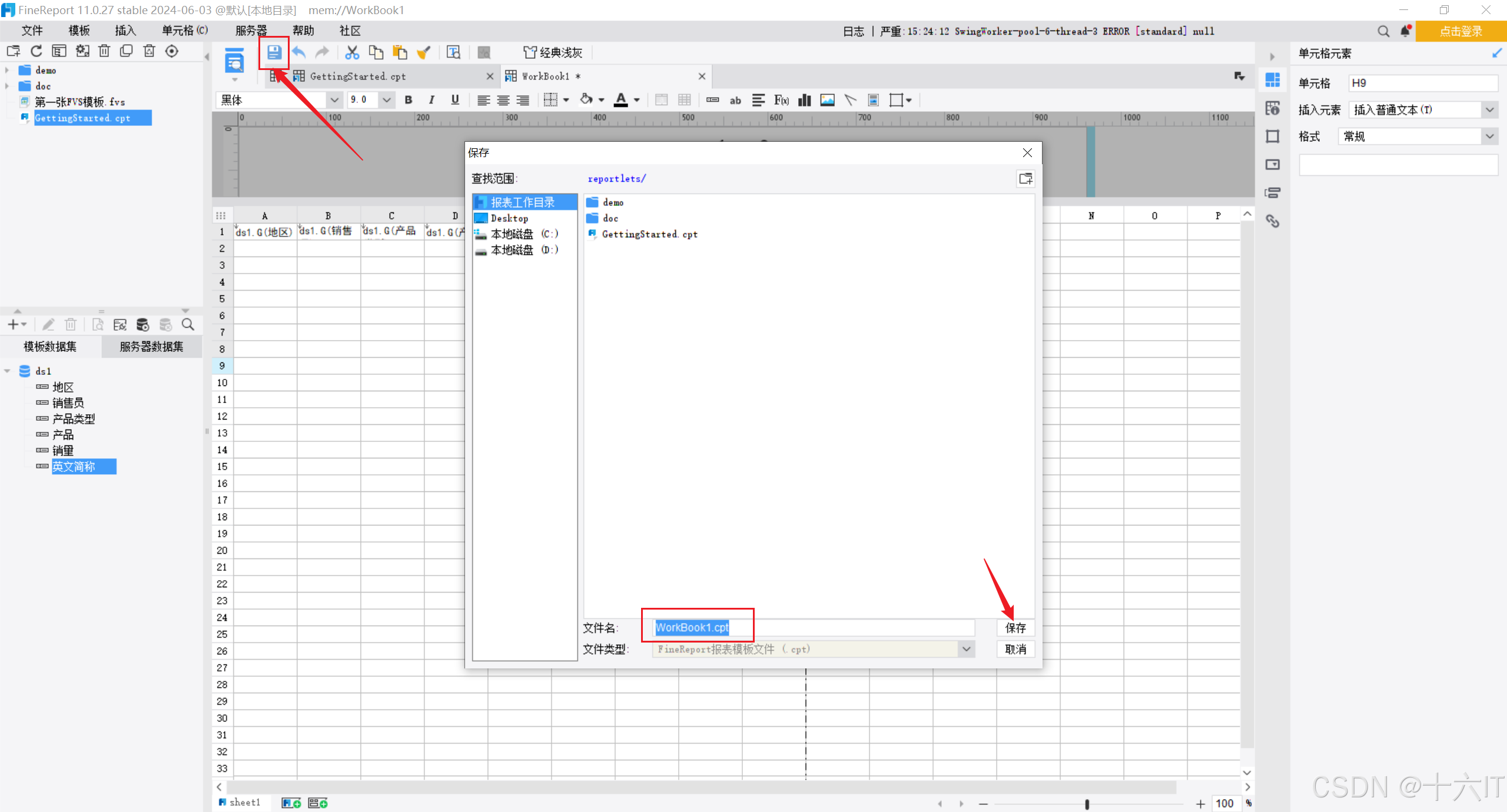The height and width of the screenshot is (812, 1507).
Task: Click the save icon in the toolbar
Action: point(274,52)
